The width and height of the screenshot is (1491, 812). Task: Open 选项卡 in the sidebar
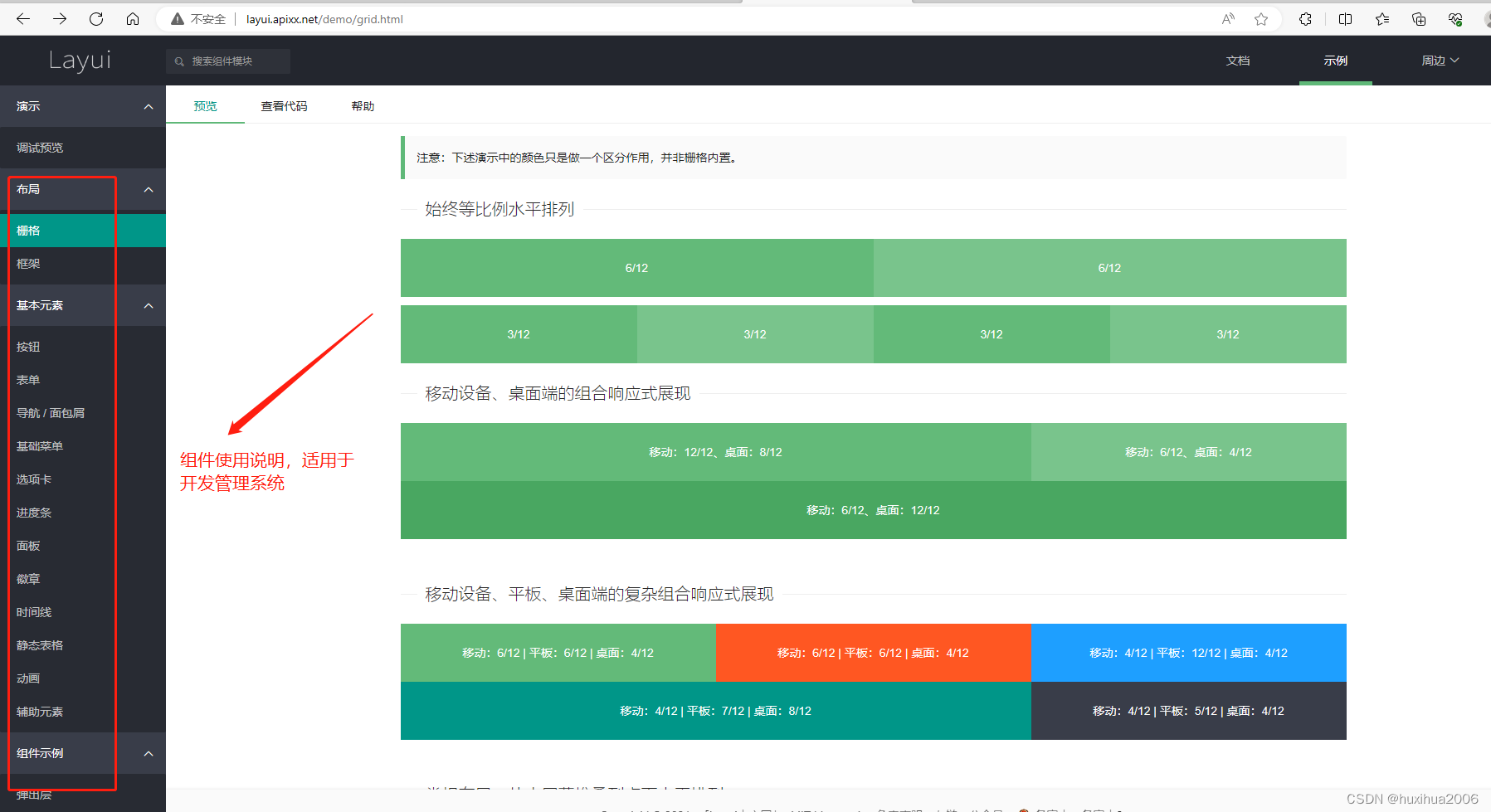pyautogui.click(x=83, y=479)
